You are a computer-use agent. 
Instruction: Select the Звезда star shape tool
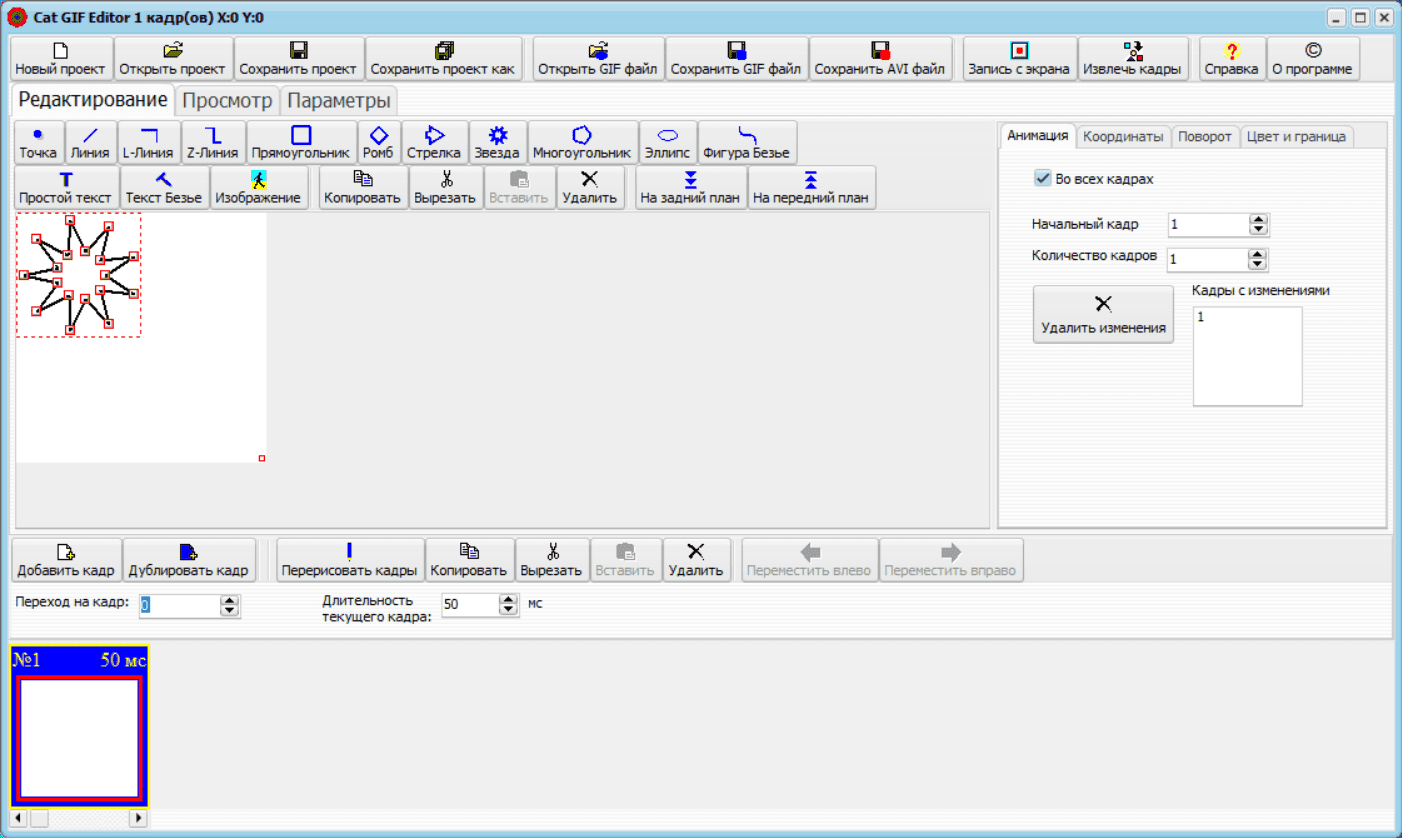click(x=497, y=143)
